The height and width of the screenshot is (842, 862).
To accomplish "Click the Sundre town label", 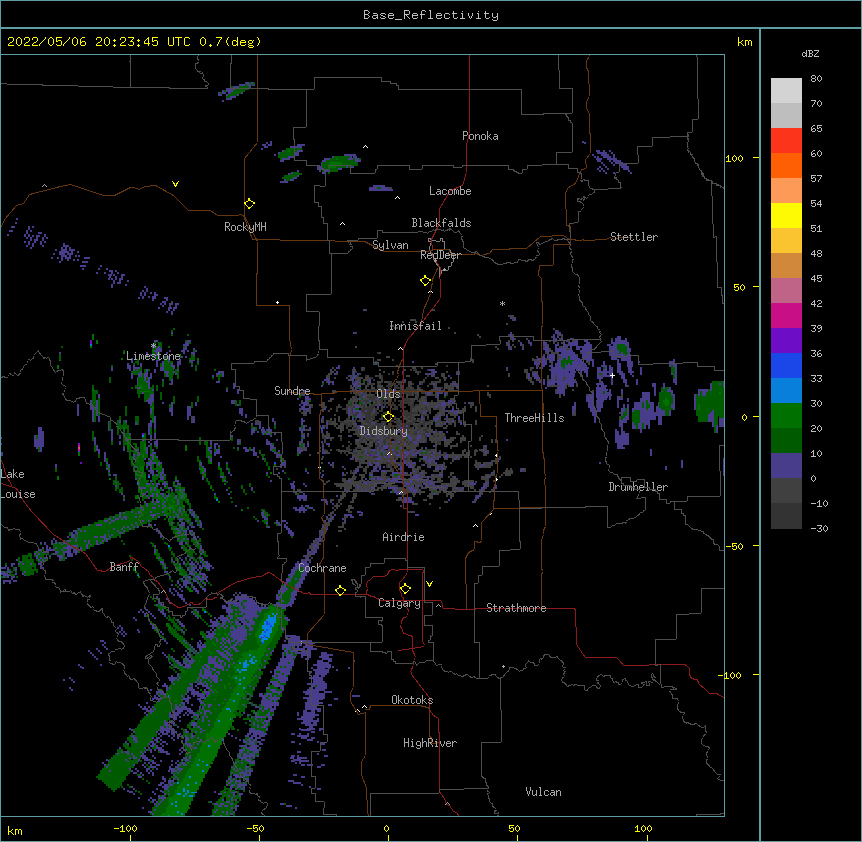I will [x=292, y=391].
